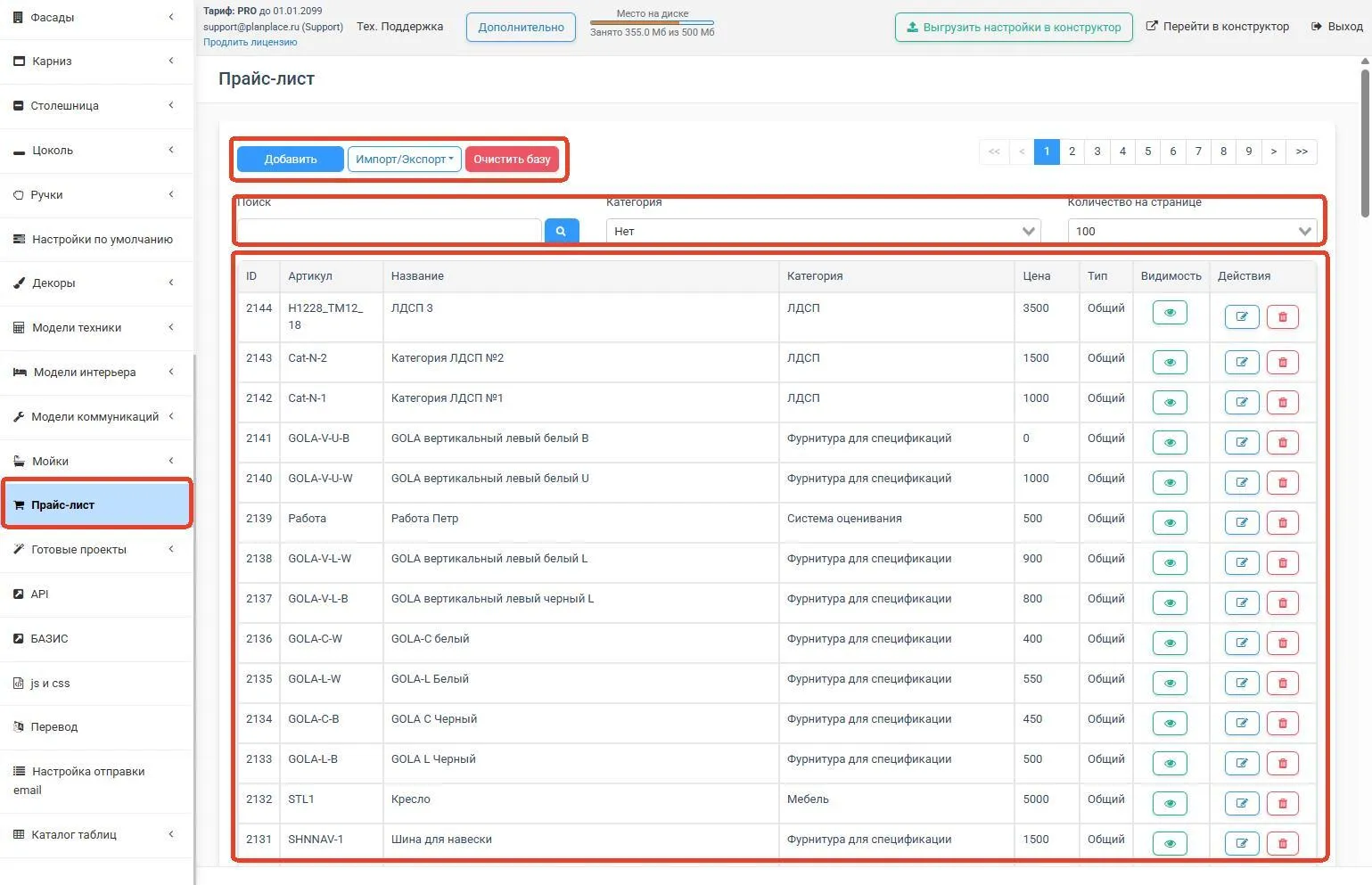Edit the GOLA-L-B row
This screenshot has width=1372, height=885.
pos(1241,763)
